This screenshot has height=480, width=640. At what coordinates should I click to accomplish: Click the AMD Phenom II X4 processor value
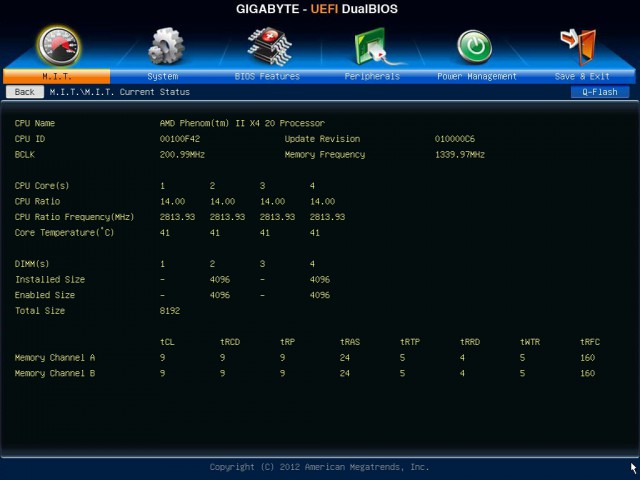[242, 123]
